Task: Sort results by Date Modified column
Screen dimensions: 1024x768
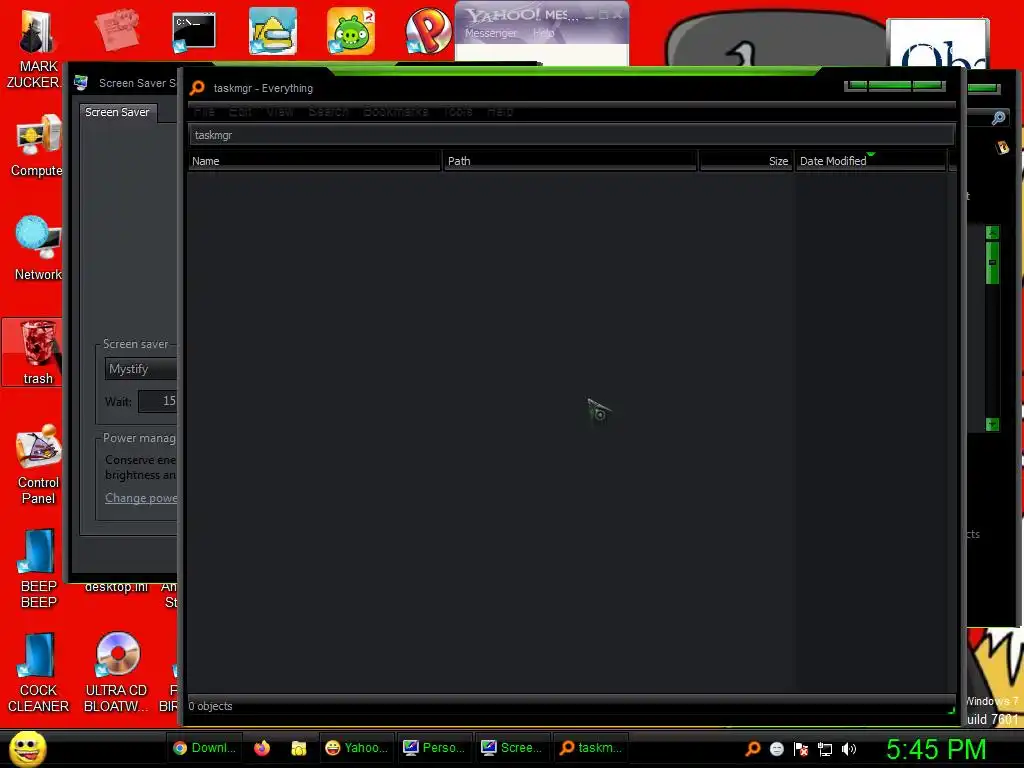Action: tap(871, 161)
